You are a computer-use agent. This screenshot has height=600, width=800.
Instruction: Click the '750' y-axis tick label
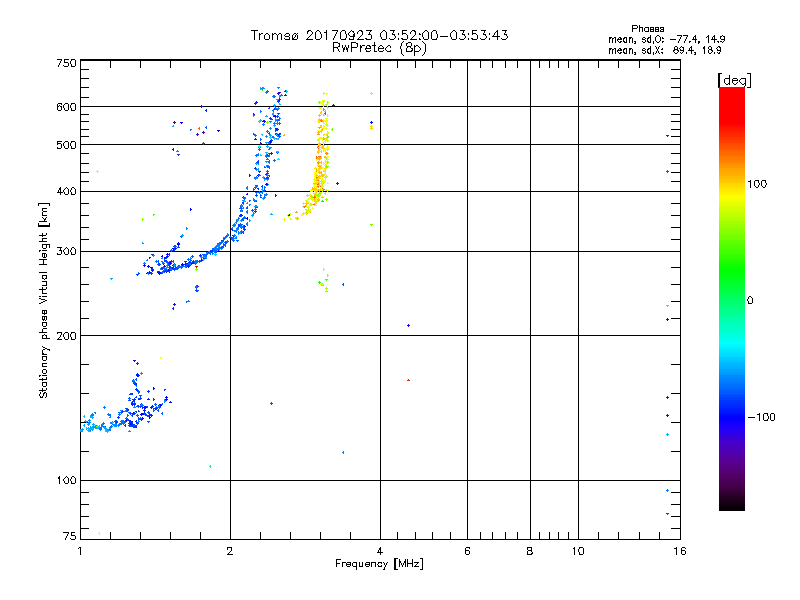pyautogui.click(x=66, y=63)
